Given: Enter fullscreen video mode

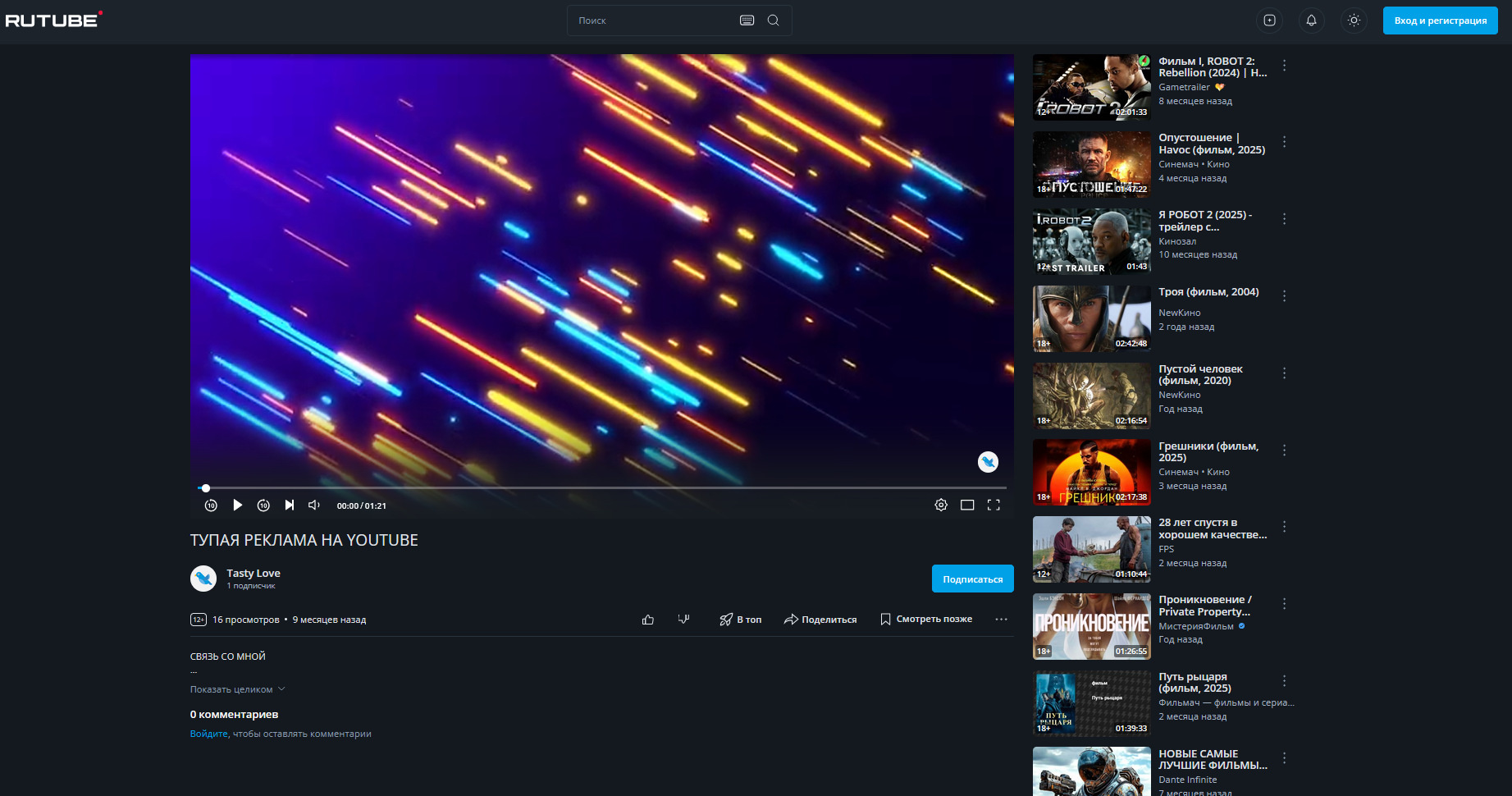Looking at the screenshot, I should coord(994,506).
